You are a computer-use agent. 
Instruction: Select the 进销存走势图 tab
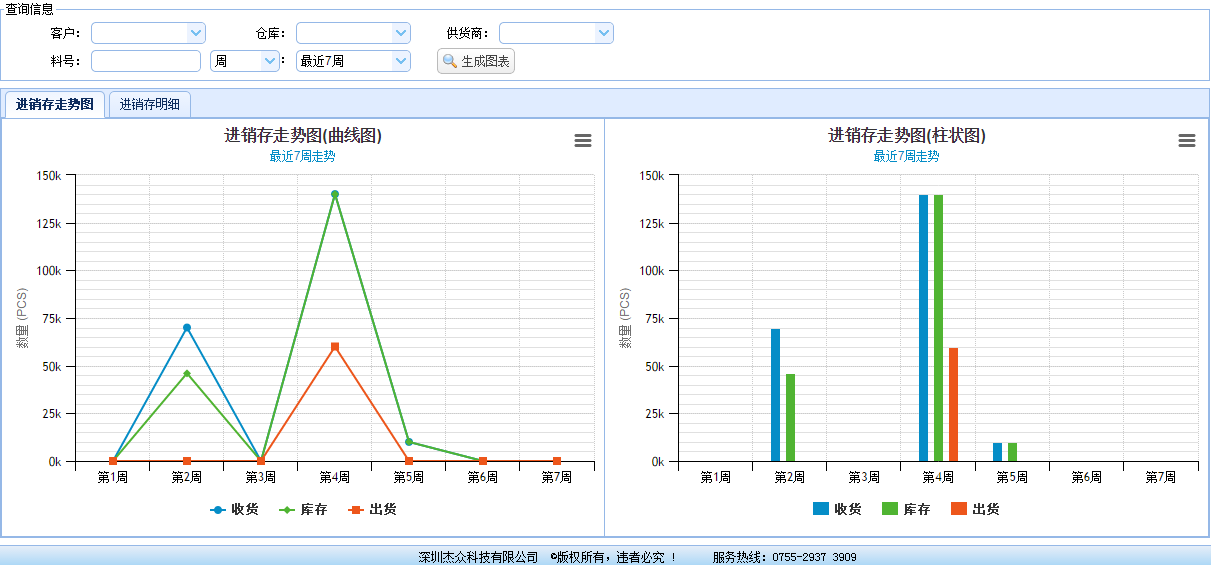(x=55, y=104)
